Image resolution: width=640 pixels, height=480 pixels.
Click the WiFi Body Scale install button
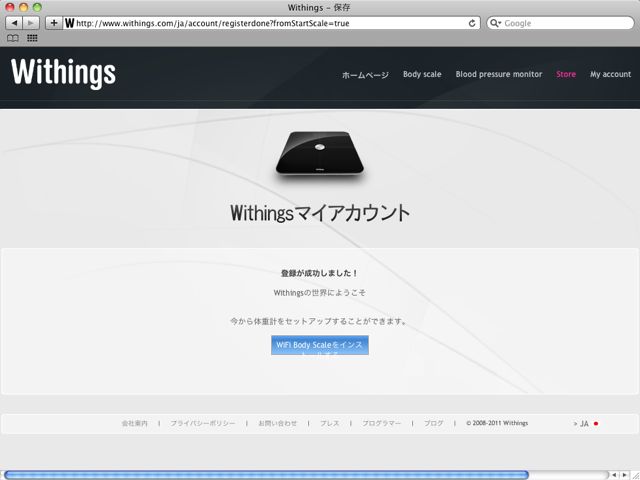click(320, 345)
